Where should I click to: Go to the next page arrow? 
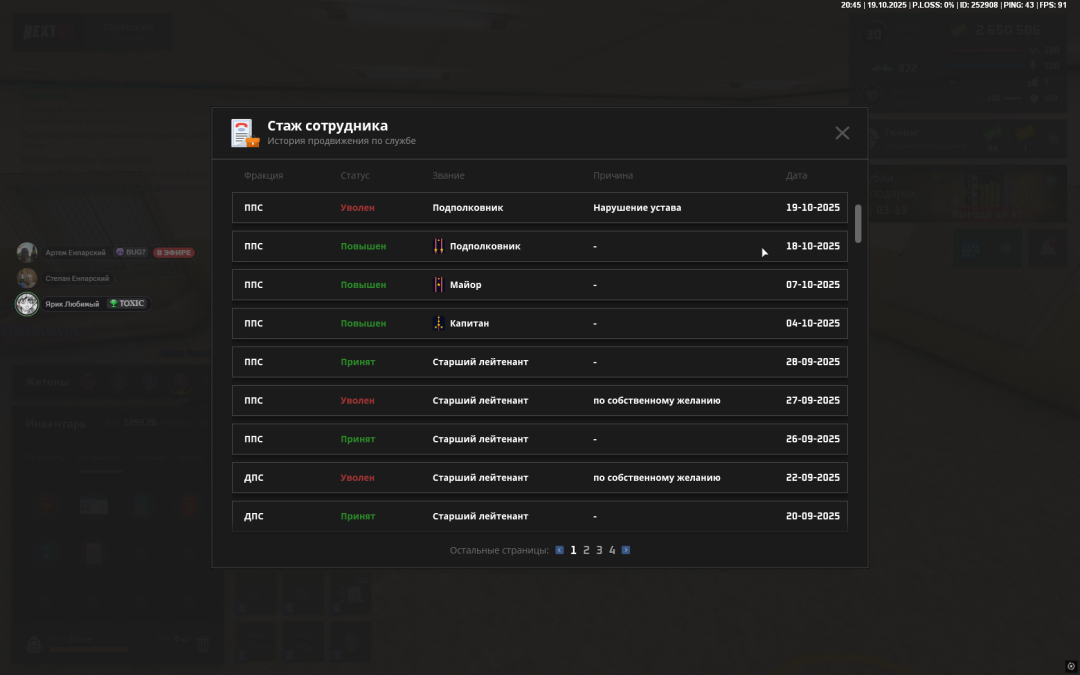click(626, 550)
